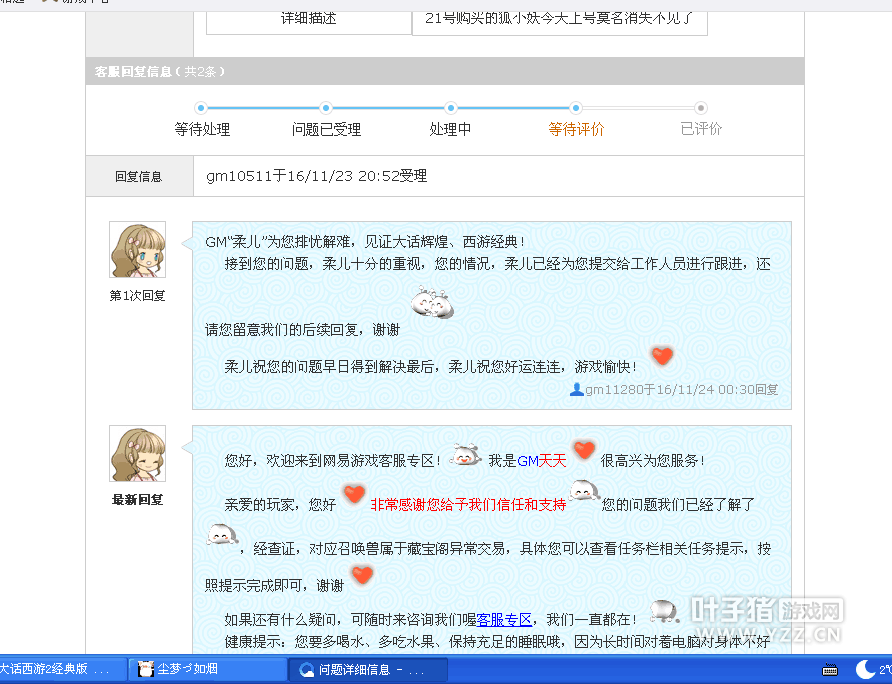The height and width of the screenshot is (684, 892).
Task: Click the 问题详细信息 taskbar button
Action: point(367,669)
